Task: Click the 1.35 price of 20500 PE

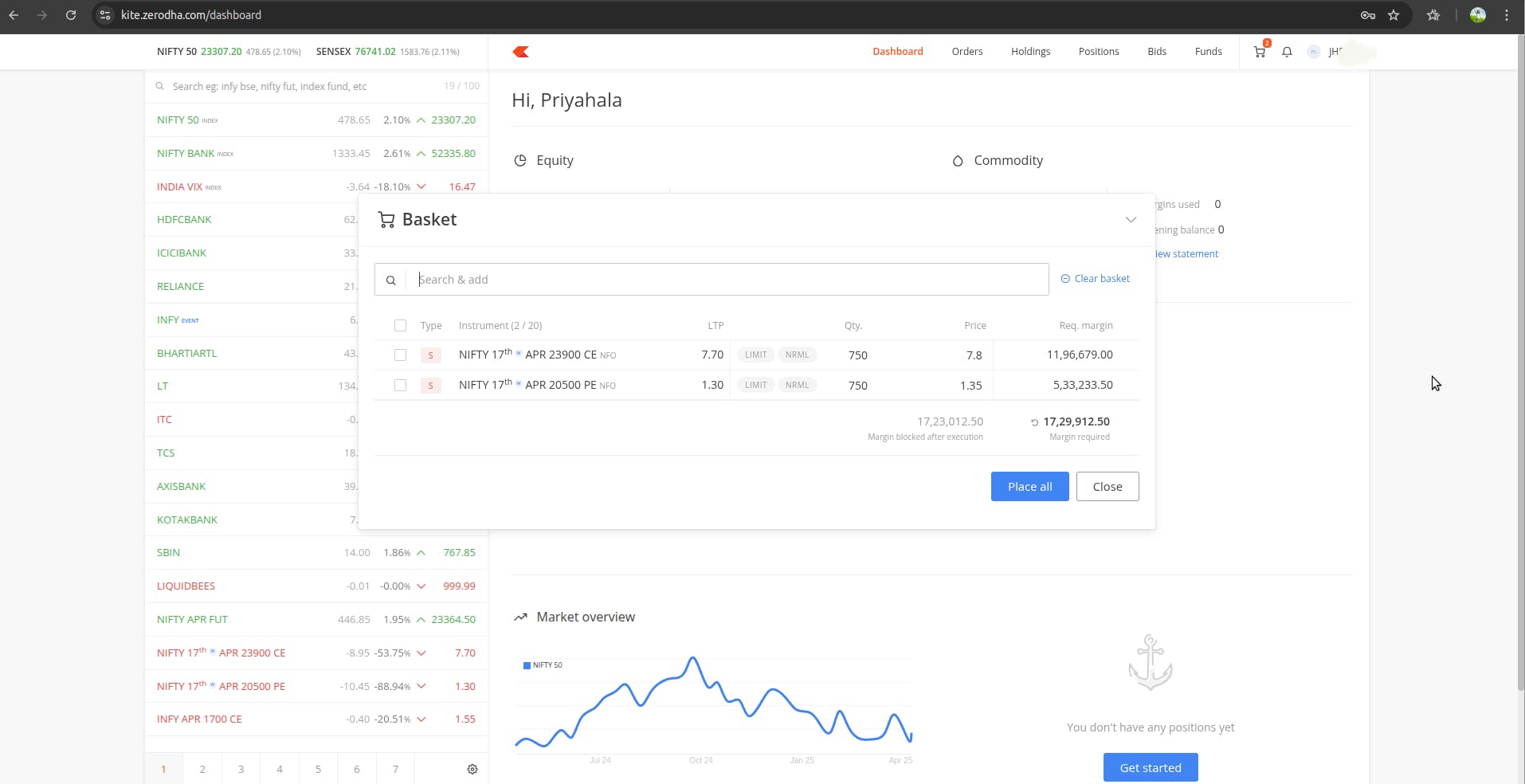Action: coord(970,386)
